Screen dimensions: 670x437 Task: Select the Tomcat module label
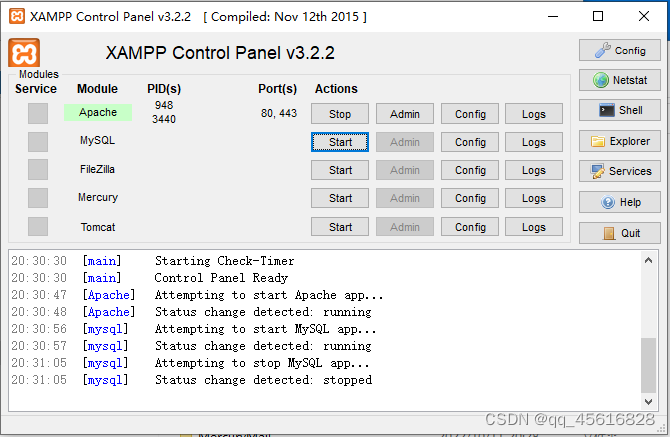point(98,227)
